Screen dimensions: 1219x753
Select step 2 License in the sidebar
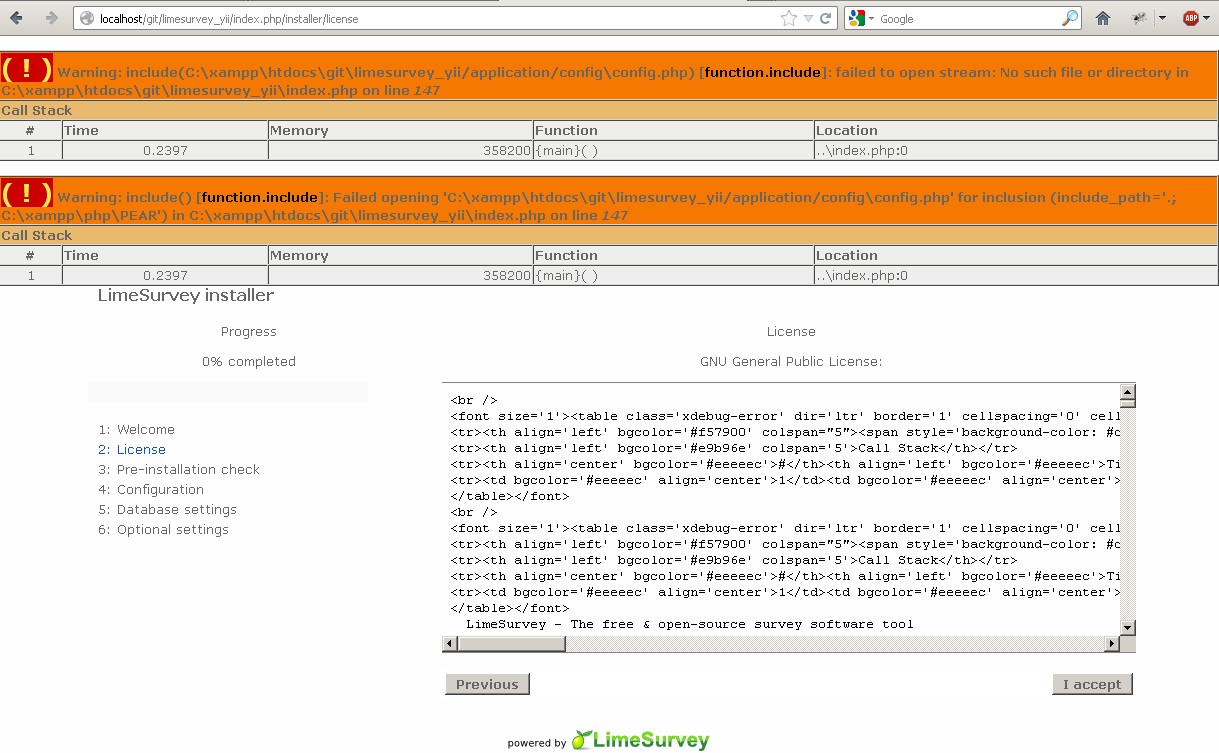click(x=141, y=450)
